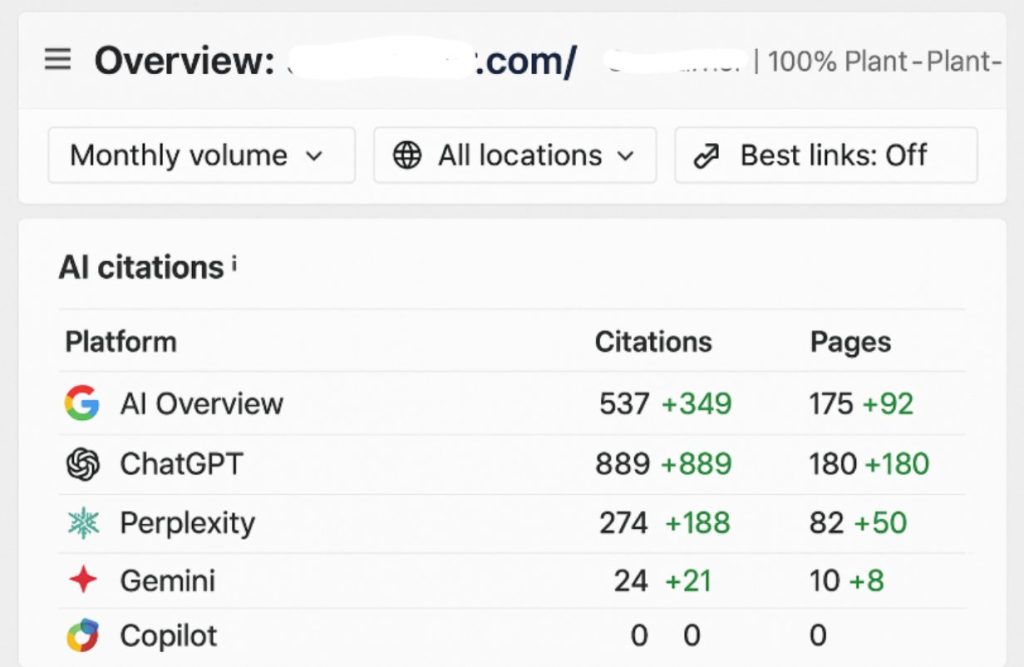The width and height of the screenshot is (1024, 667).
Task: Toggle Best links: Off button
Action: (826, 156)
